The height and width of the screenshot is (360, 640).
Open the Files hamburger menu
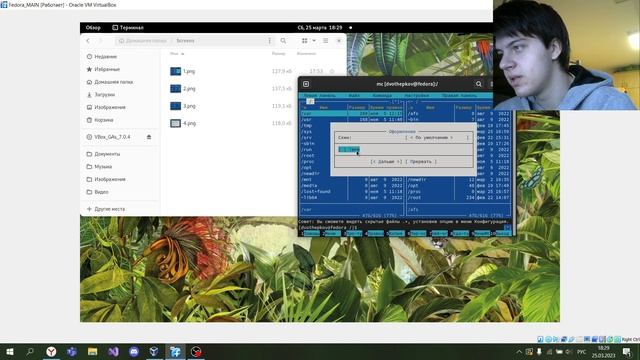pos(326,41)
